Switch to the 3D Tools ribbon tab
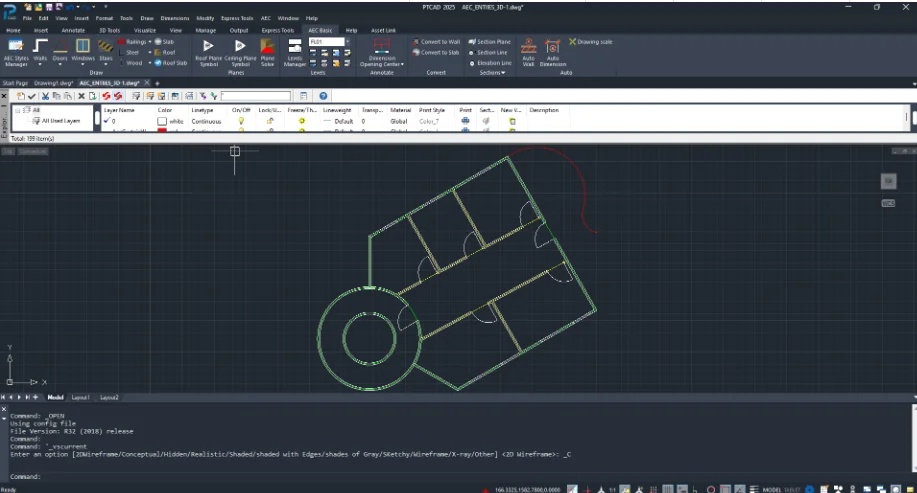 [x=109, y=30]
